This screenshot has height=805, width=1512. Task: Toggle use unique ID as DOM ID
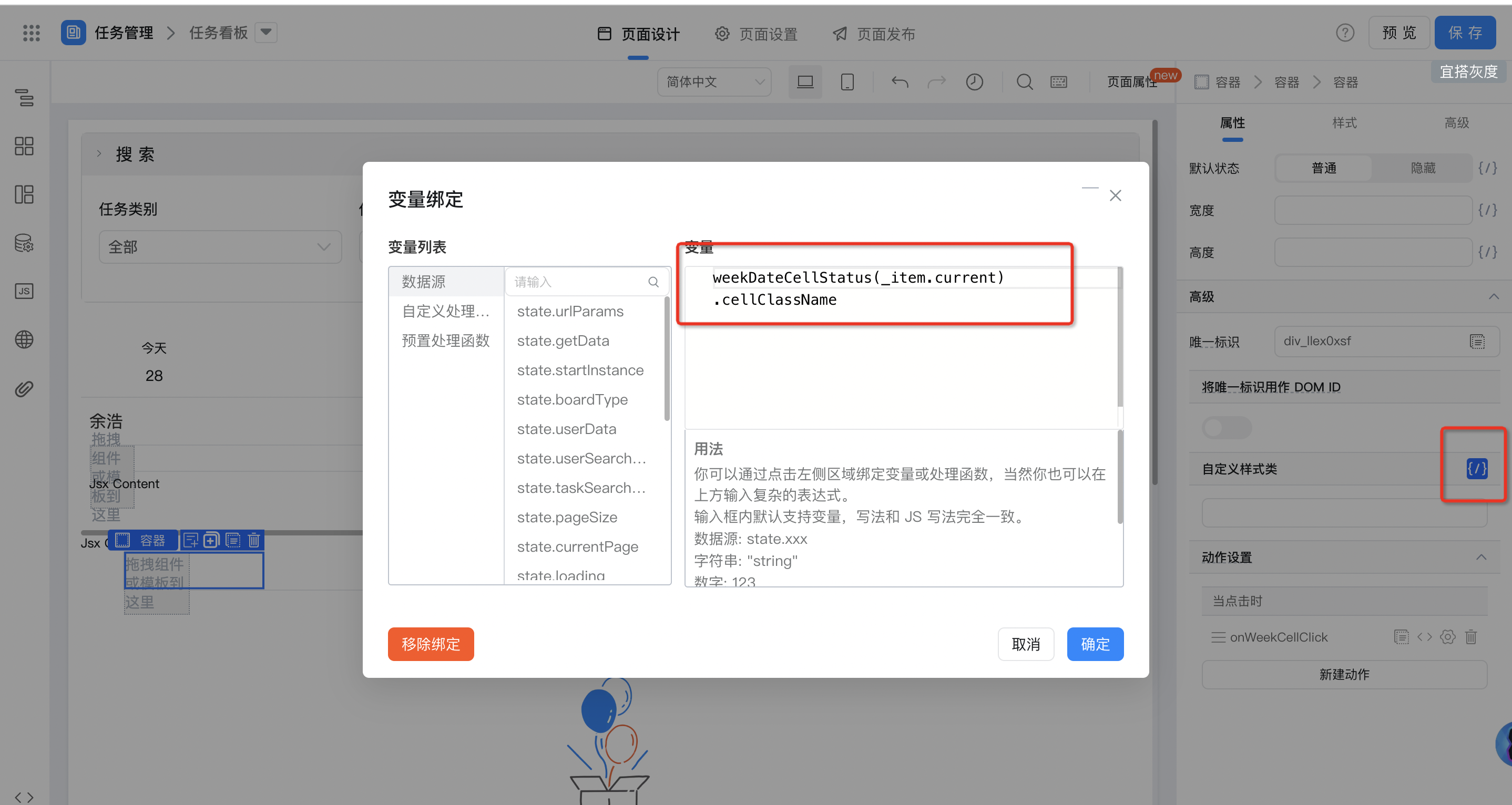(x=1226, y=428)
